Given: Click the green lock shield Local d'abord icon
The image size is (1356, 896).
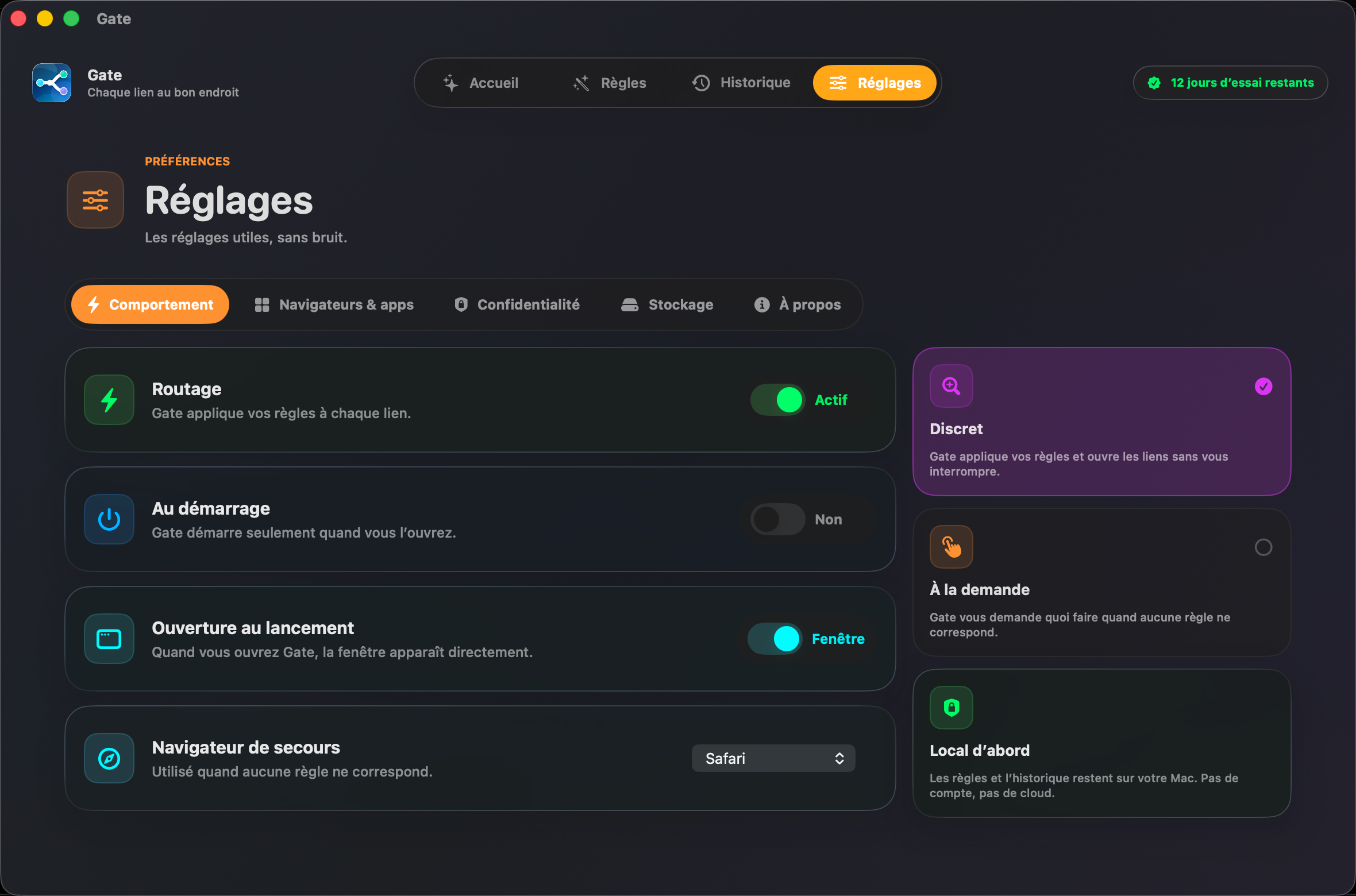Looking at the screenshot, I should point(951,708).
